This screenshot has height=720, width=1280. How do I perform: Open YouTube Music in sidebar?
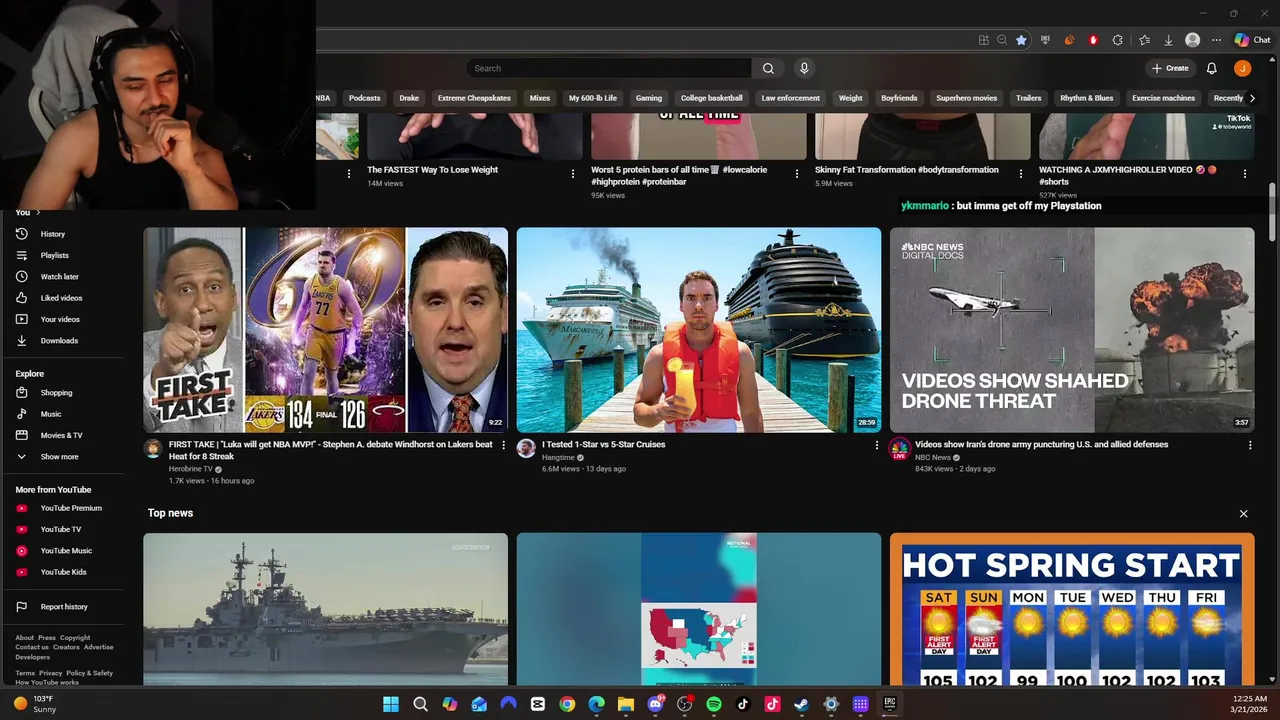coord(65,551)
